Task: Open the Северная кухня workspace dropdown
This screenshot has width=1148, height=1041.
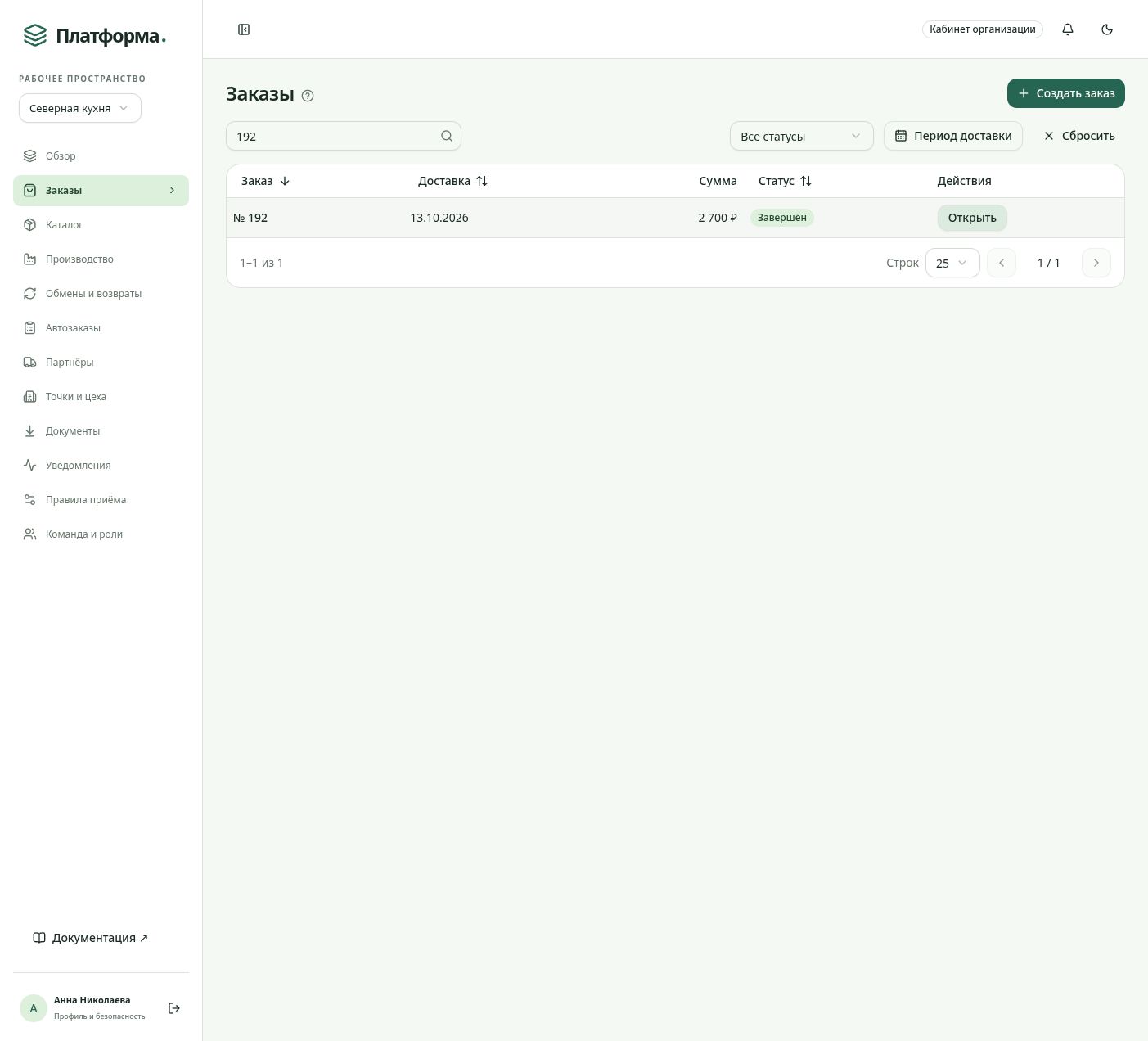Action: point(80,108)
